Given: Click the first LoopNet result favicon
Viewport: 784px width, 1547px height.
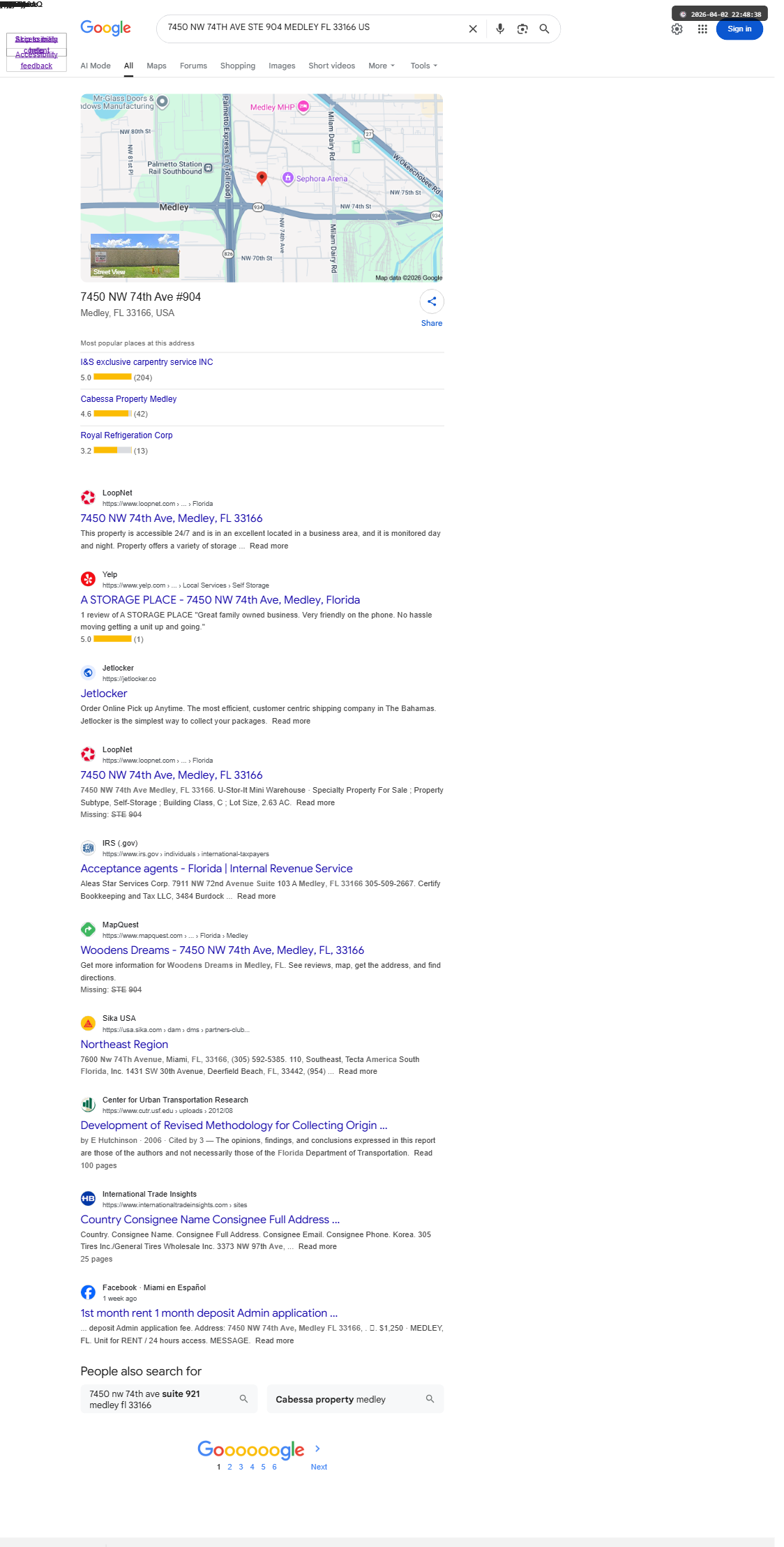Looking at the screenshot, I should pyautogui.click(x=88, y=498).
